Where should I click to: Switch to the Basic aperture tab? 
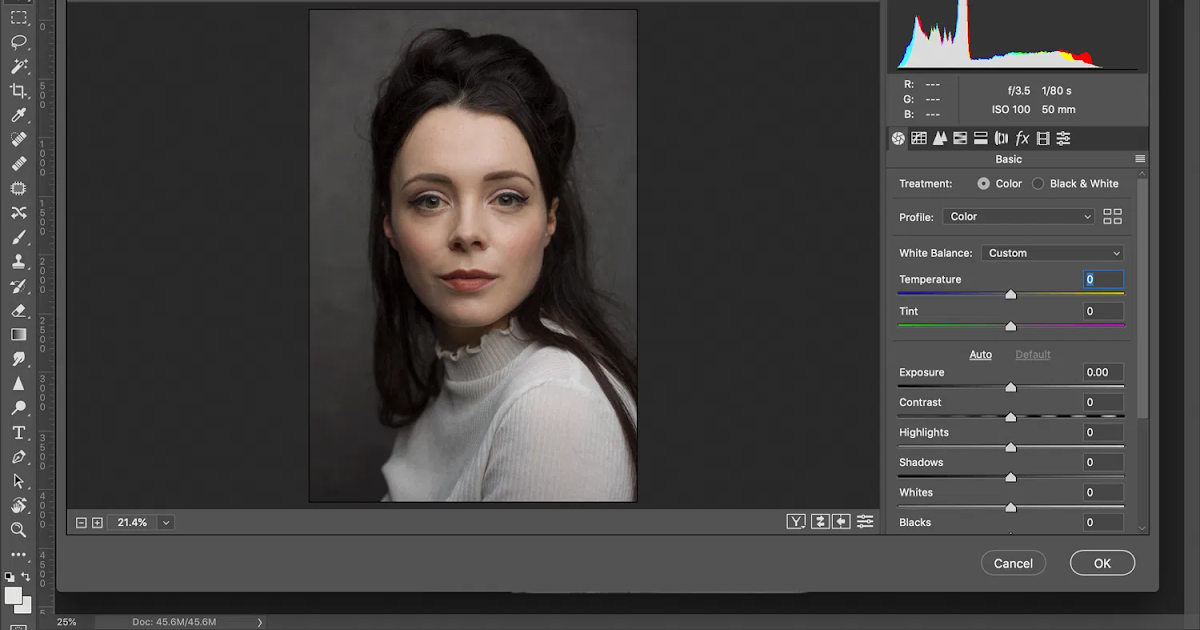click(x=898, y=138)
